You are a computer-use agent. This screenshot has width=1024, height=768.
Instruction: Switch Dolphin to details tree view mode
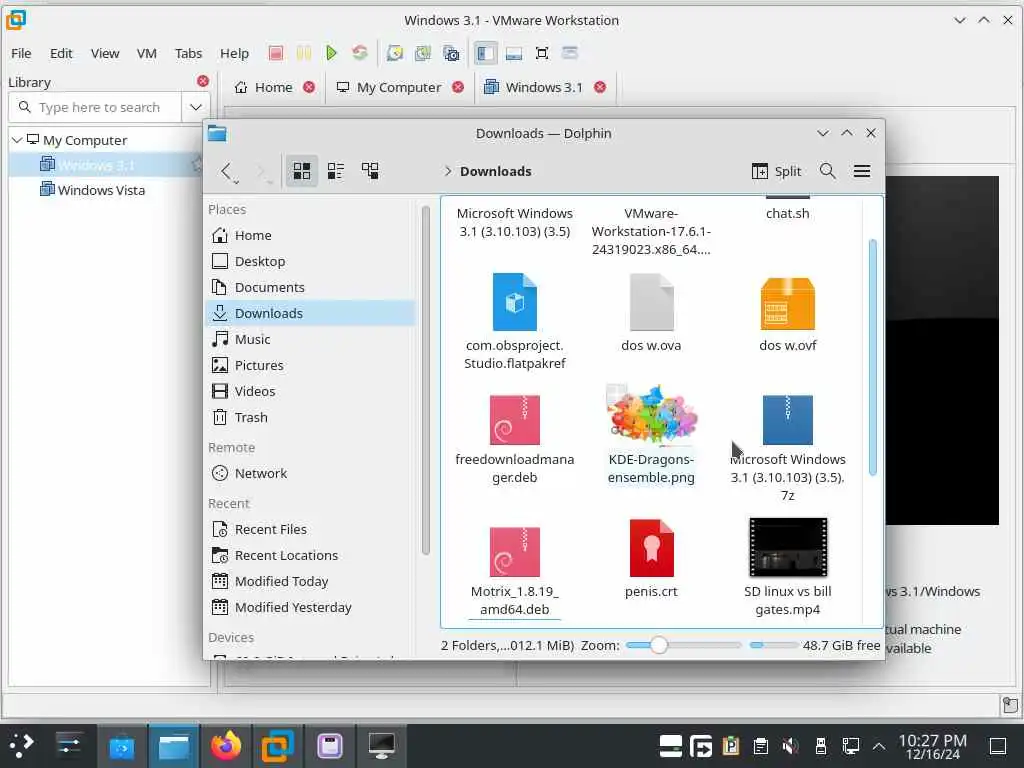[x=370, y=171]
